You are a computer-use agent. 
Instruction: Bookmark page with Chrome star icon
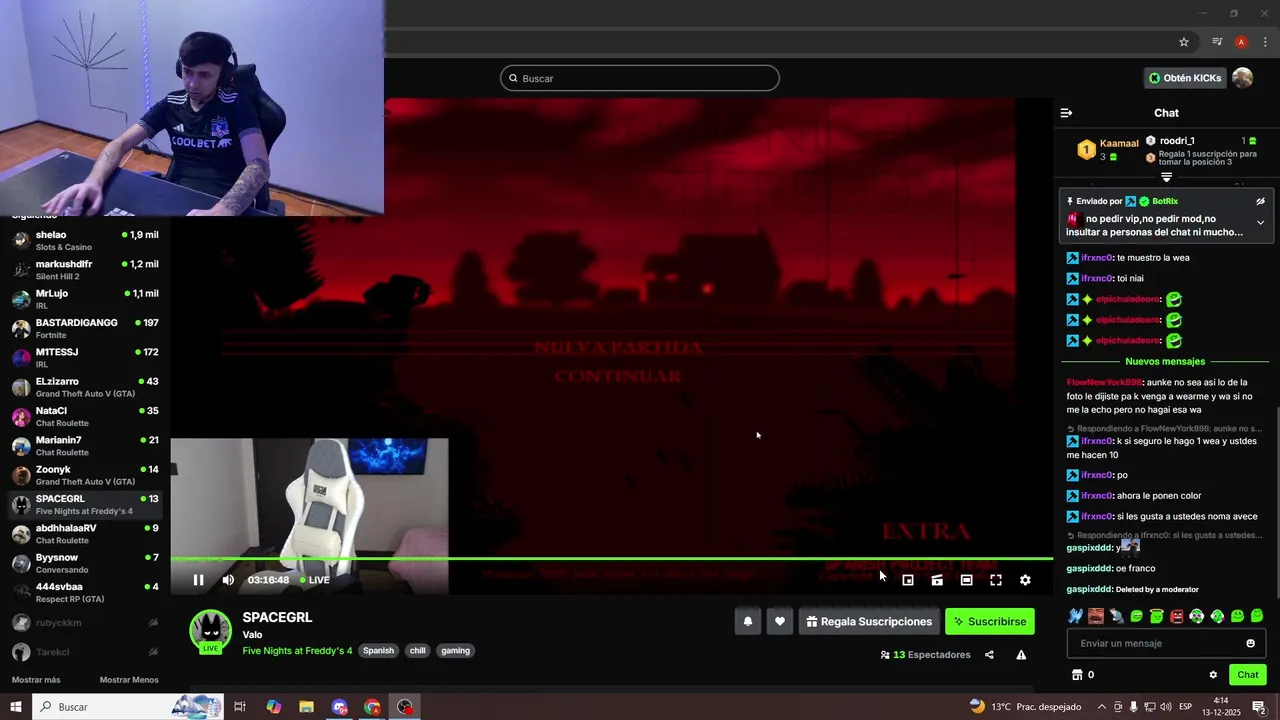coord(1184,42)
